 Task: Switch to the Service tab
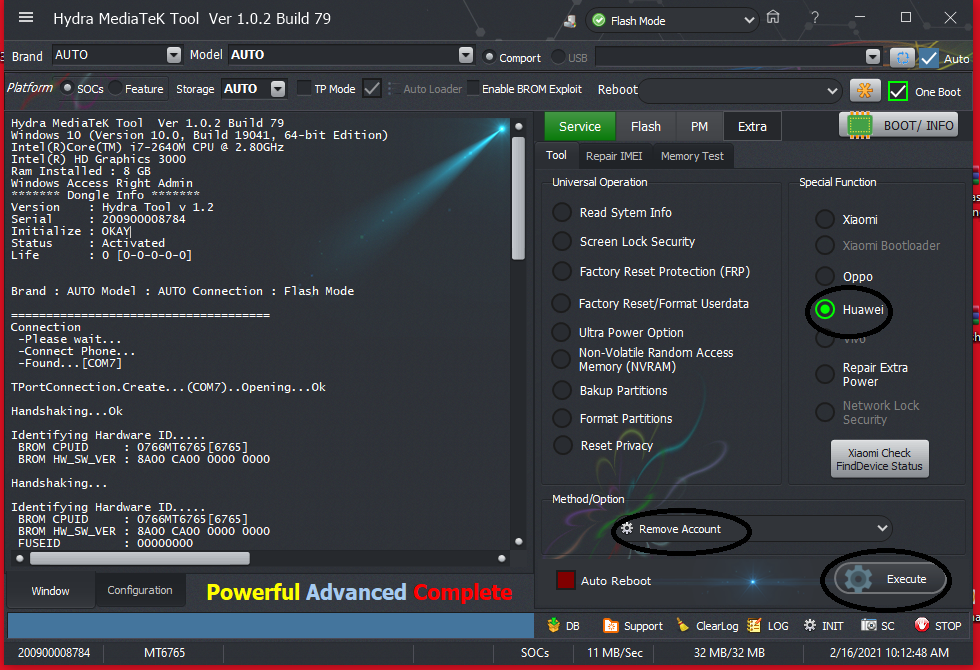(579, 126)
